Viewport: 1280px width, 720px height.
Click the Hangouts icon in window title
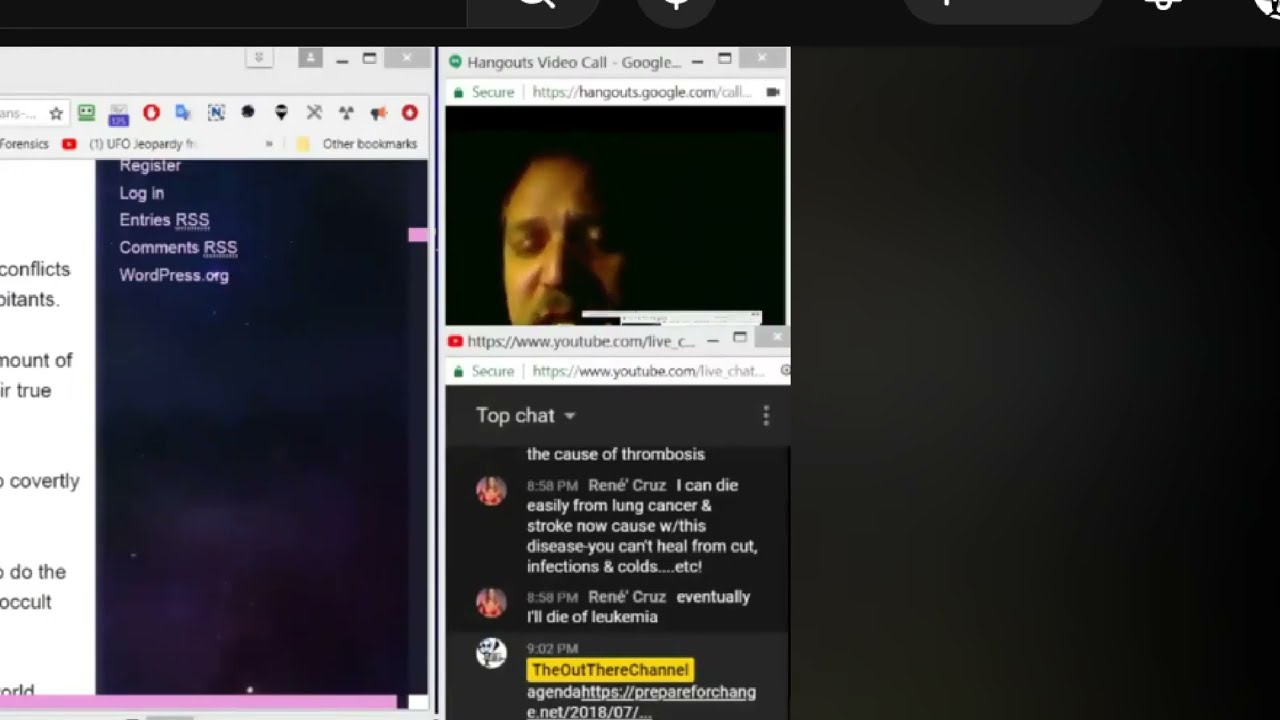pos(456,62)
